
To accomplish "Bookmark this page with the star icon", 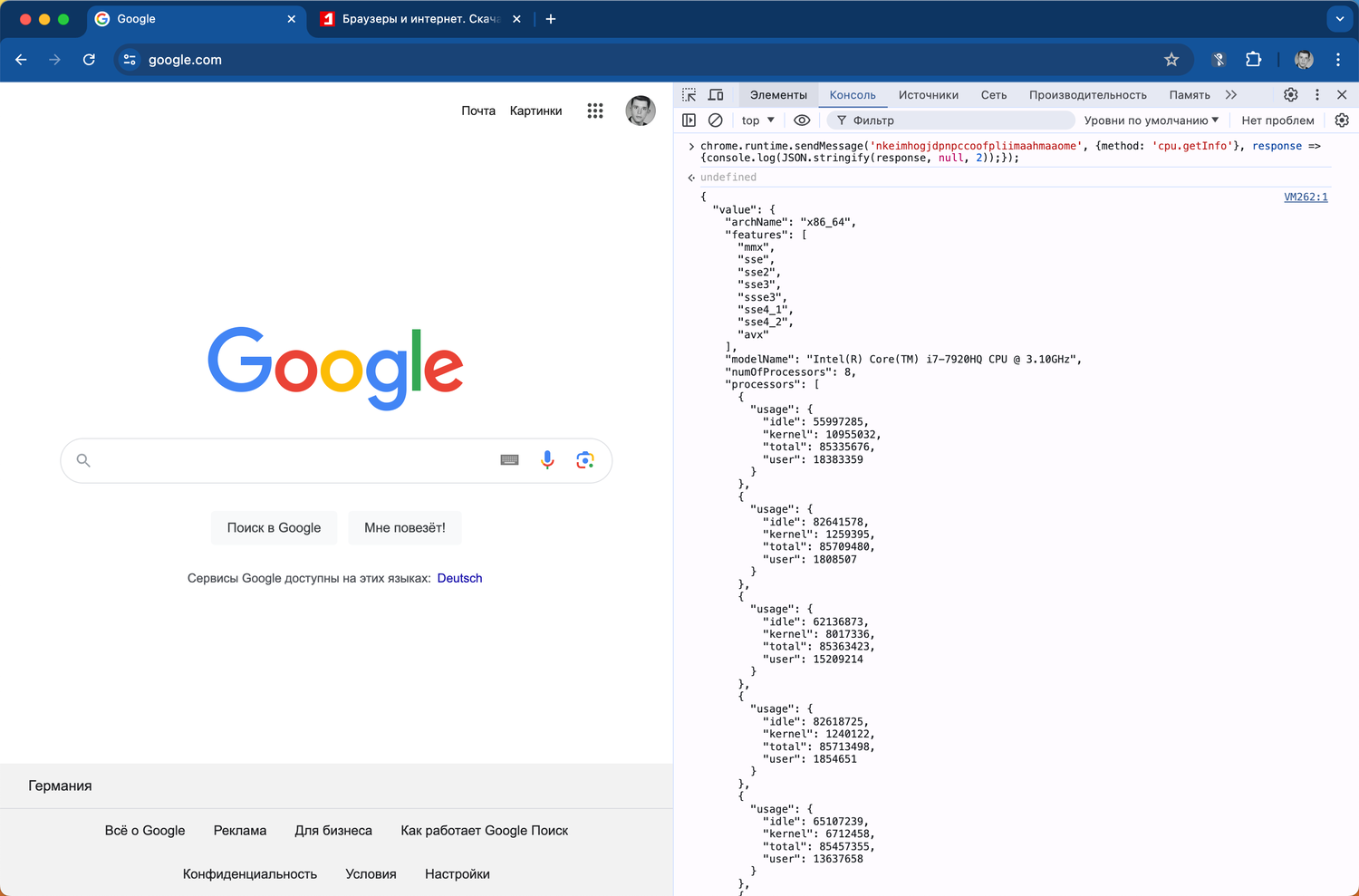I will [1171, 60].
